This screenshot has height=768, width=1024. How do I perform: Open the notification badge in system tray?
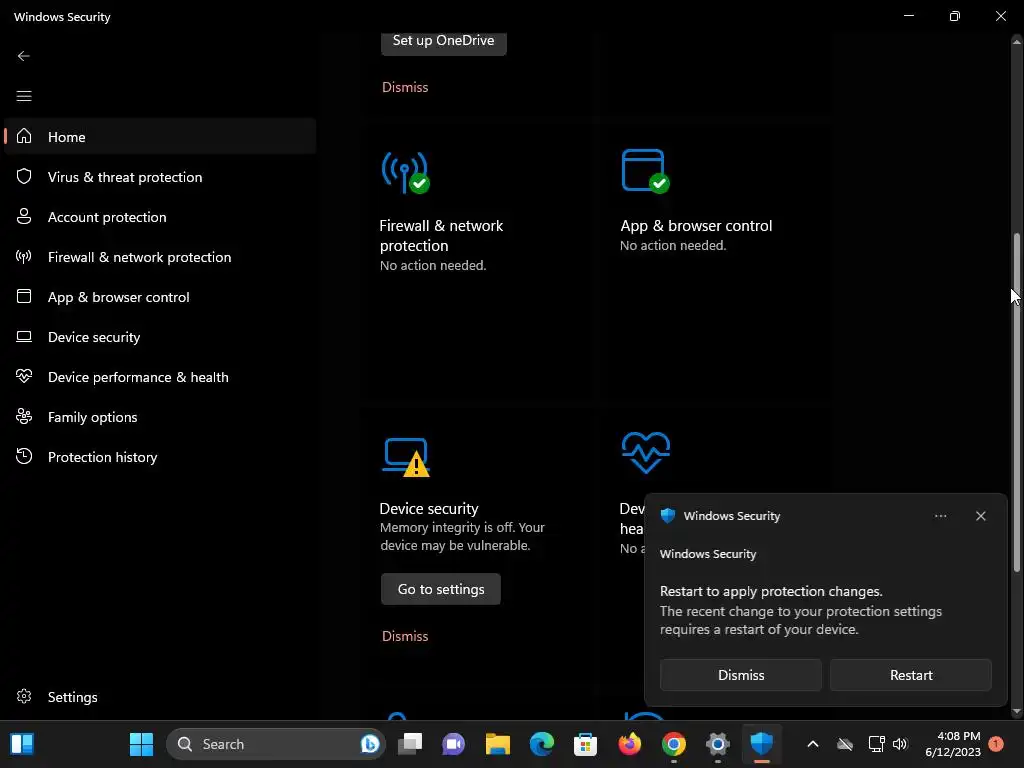pyautogui.click(x=996, y=744)
